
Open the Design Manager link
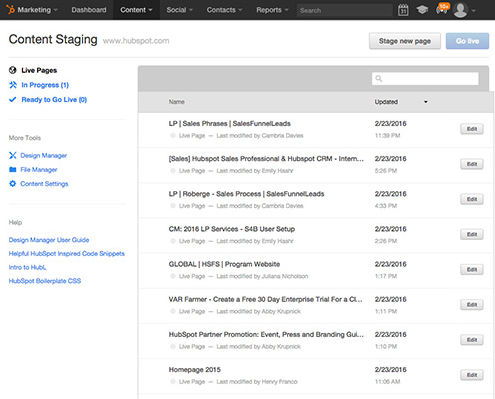44,155
